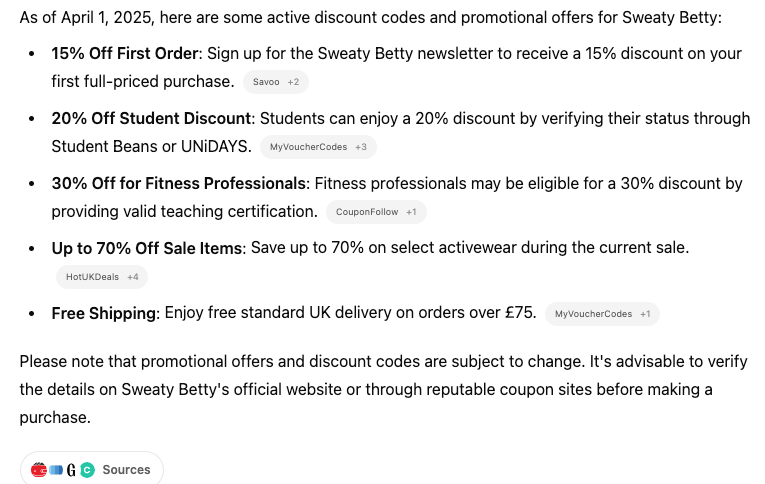Click '30% Off for Fitness Professionals' heading
The height and width of the screenshot is (484, 765).
tap(179, 184)
